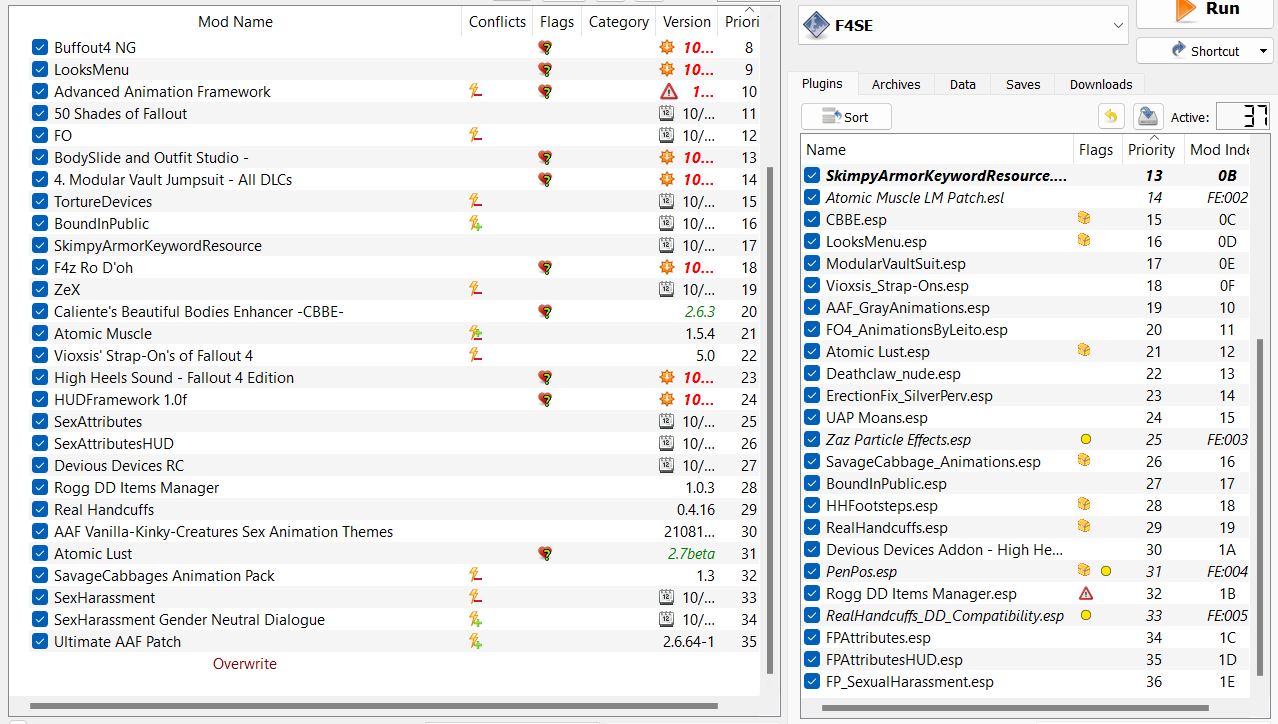Toggle the TortureDevices mod checkbox

click(40, 201)
